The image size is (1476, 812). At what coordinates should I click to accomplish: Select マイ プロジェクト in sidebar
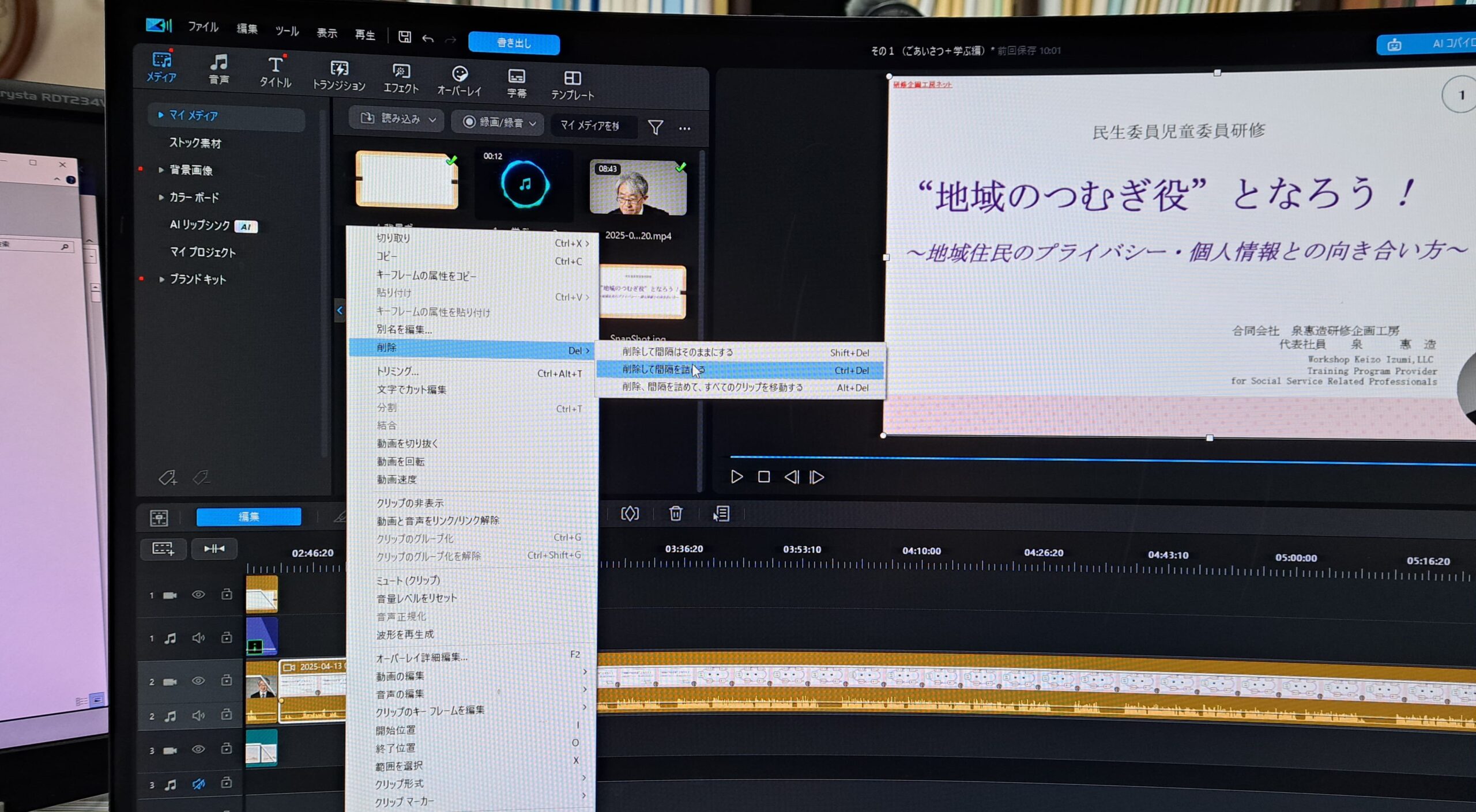tap(202, 252)
